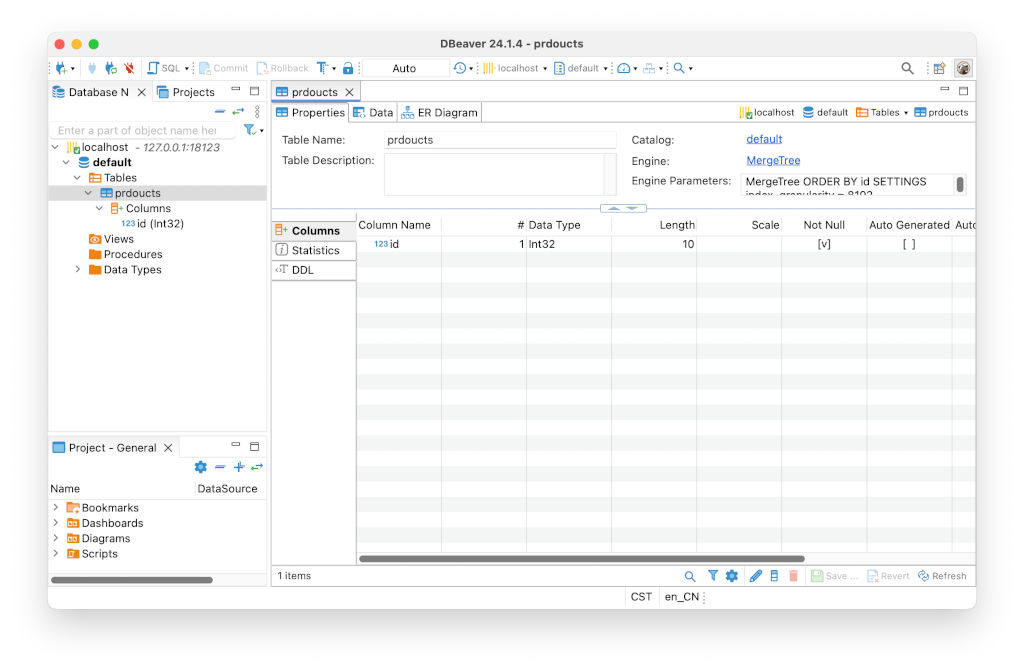Open the Database Navigator view menu dots
Viewport: 1024px width, 672px height.
(x=257, y=112)
